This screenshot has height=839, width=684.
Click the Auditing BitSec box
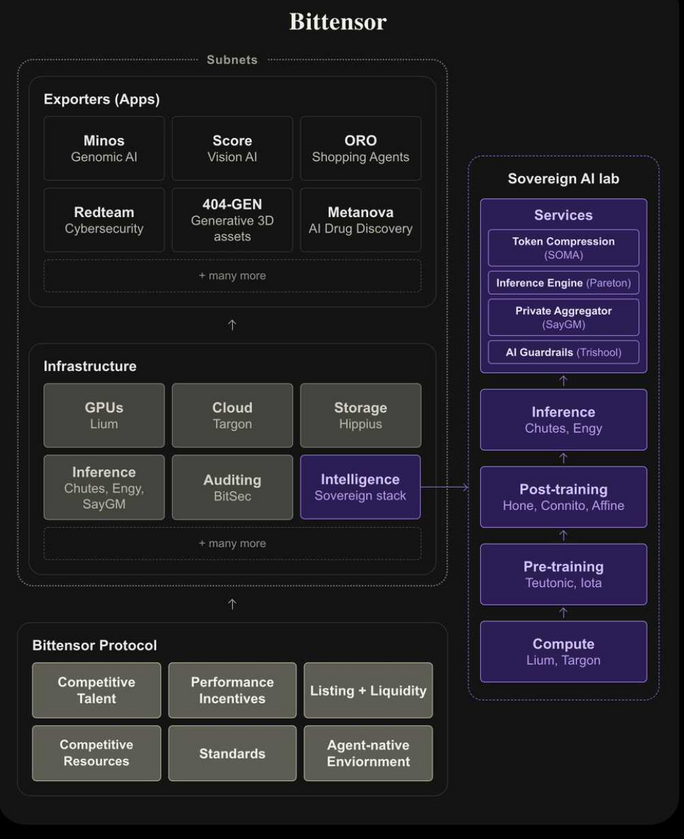point(232,487)
